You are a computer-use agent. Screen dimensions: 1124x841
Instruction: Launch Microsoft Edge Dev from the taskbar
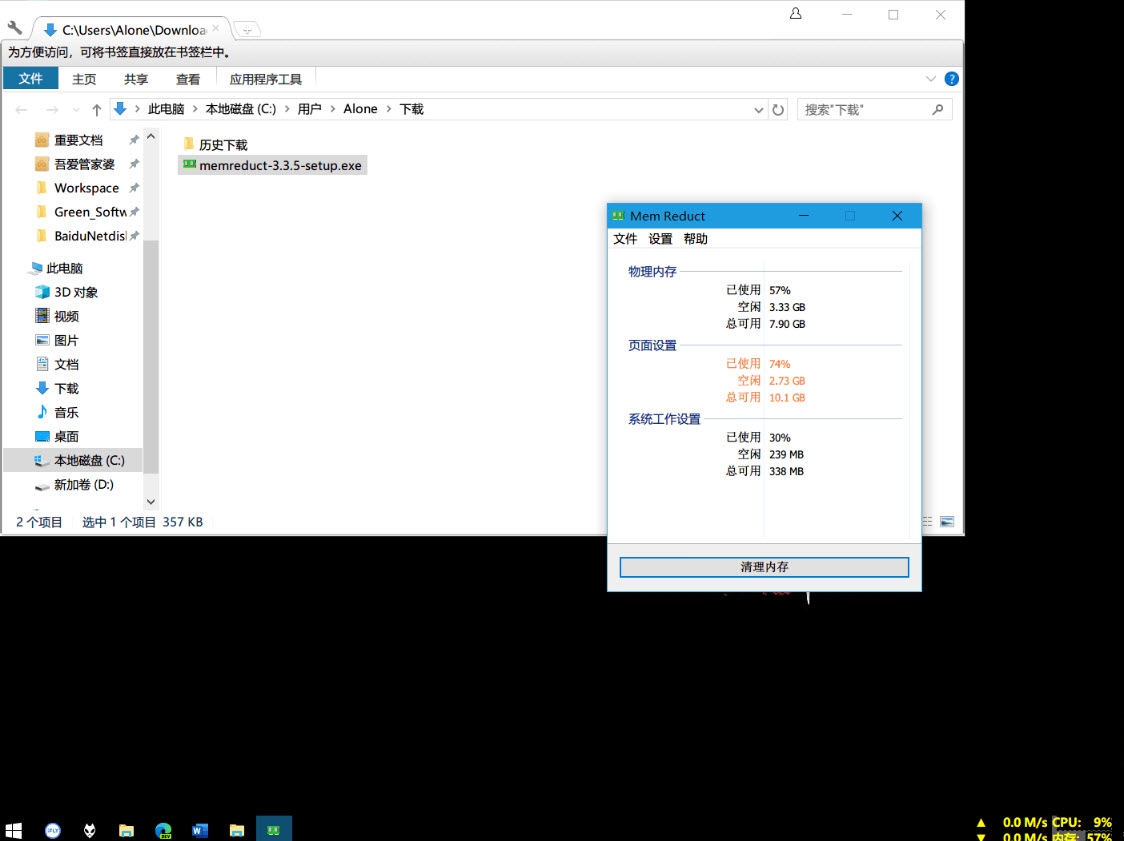162,828
